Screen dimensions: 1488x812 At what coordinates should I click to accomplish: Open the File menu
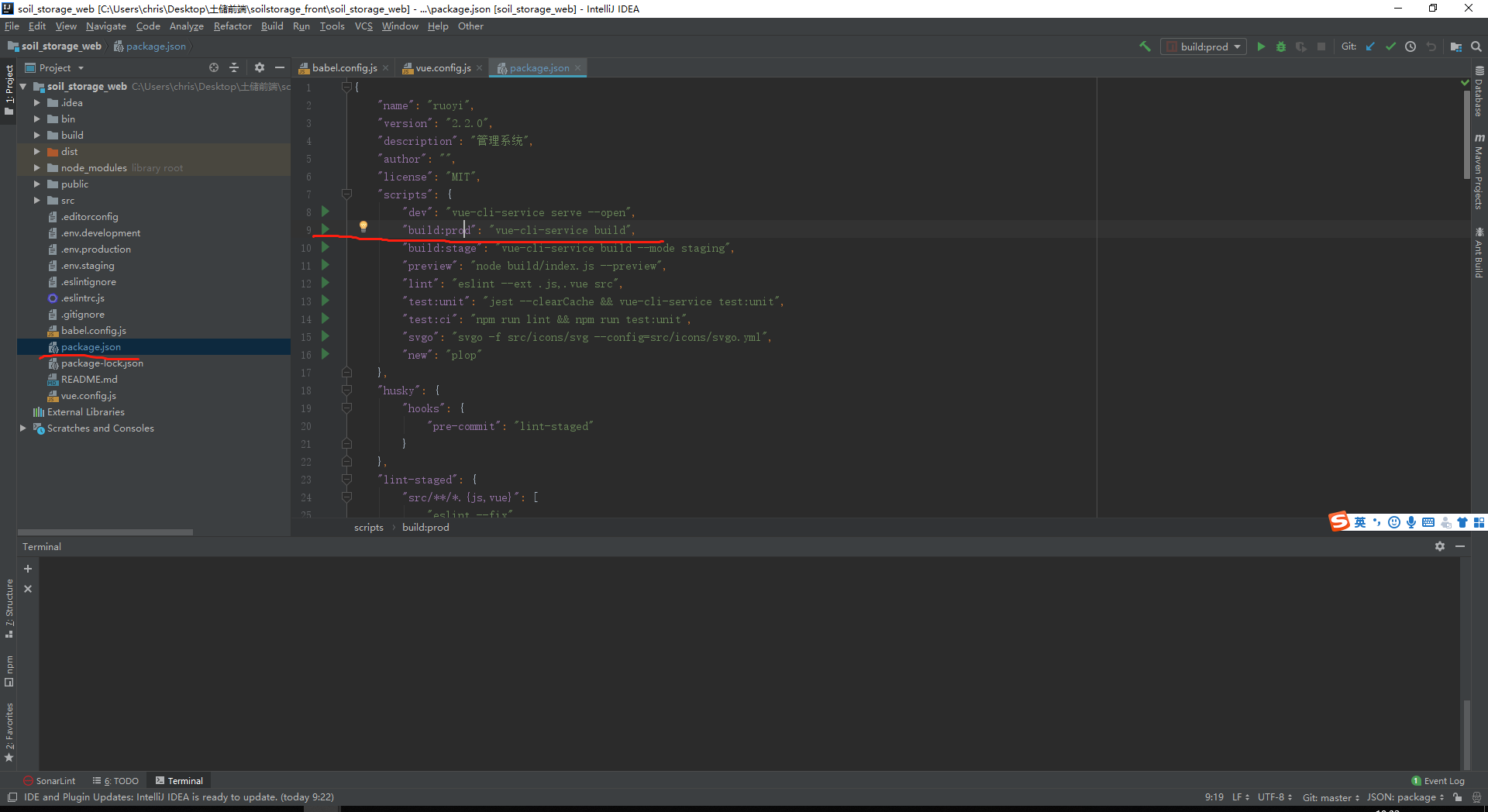[12, 26]
